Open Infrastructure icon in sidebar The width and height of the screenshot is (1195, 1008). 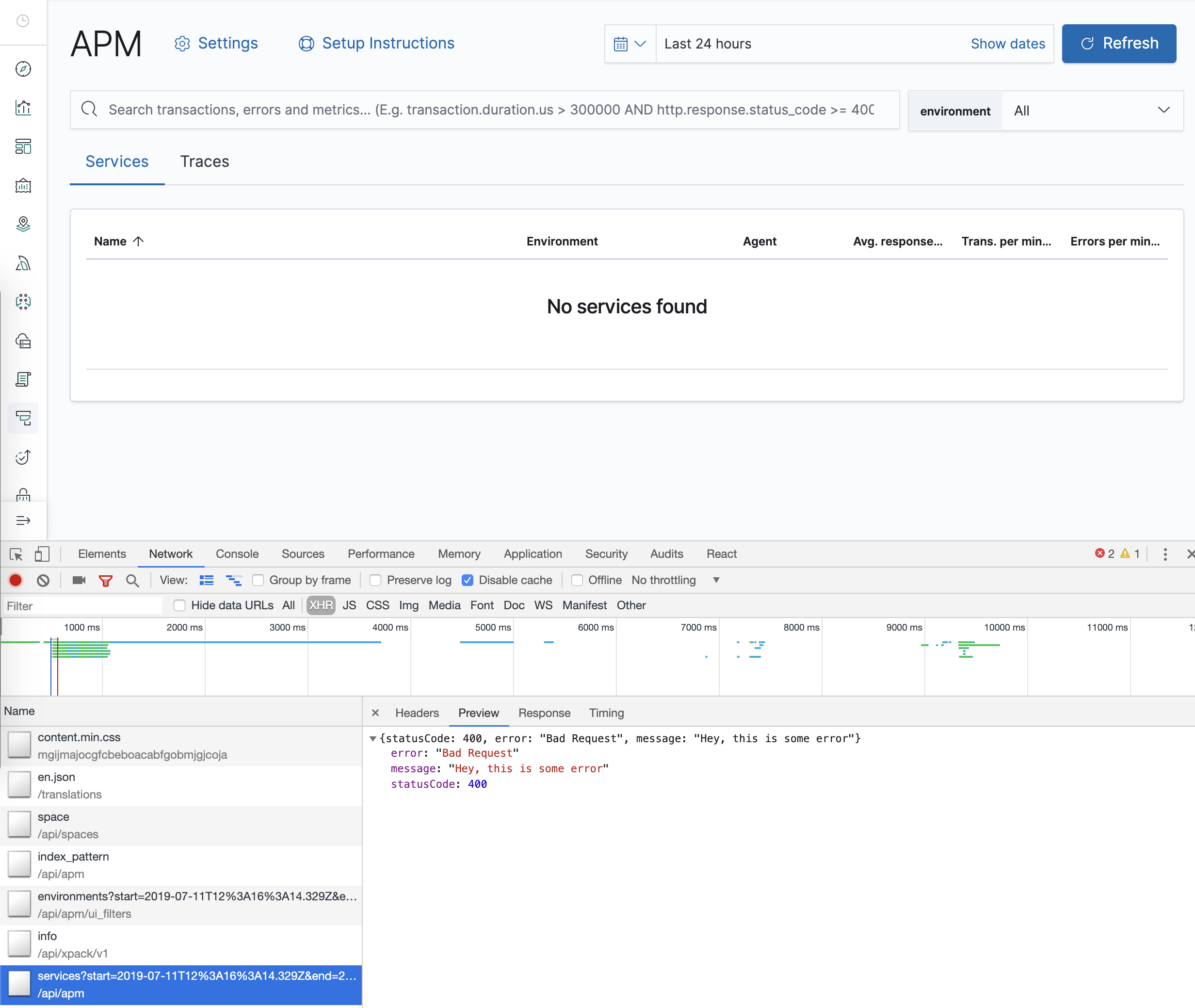(23, 341)
